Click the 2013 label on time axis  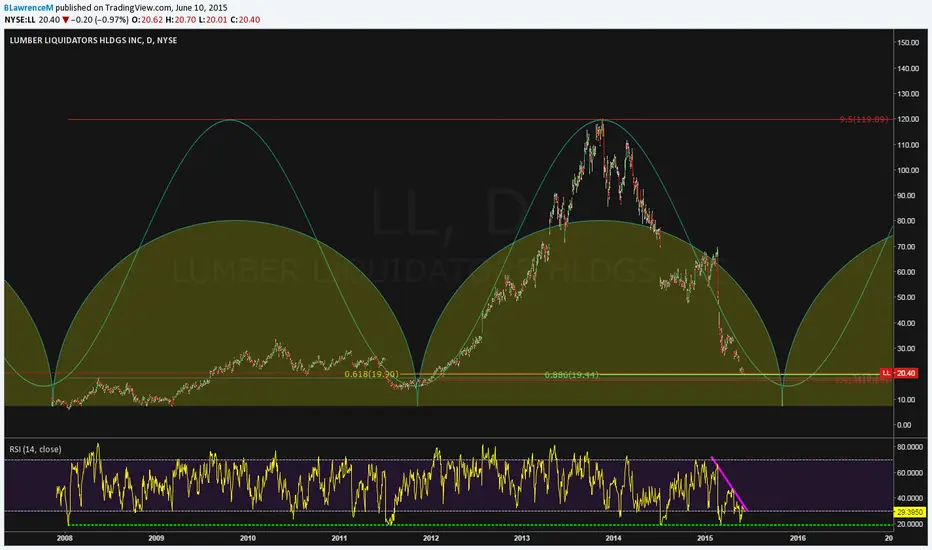coord(522,538)
